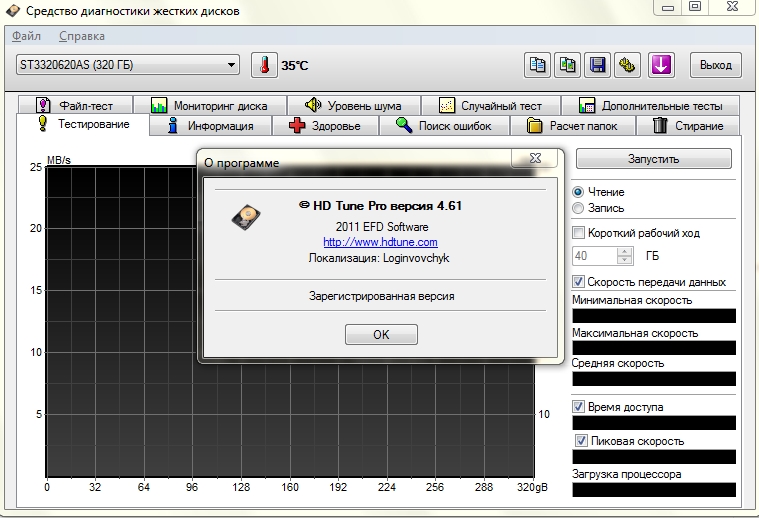759x518 pixels.
Task: Click the copy screenshot icon
Action: pos(568,65)
